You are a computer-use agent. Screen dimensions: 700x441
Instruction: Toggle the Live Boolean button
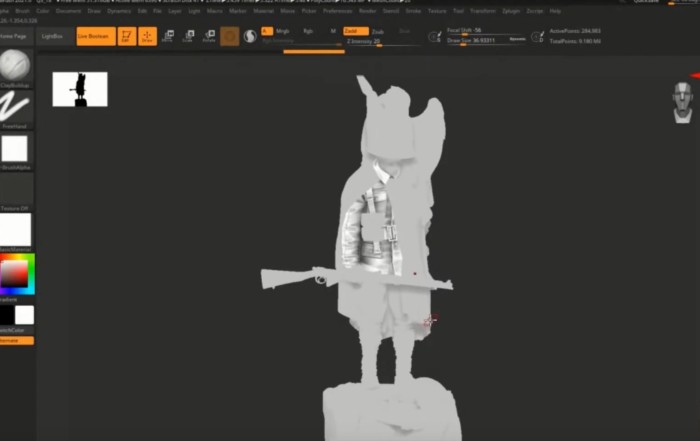click(95, 36)
